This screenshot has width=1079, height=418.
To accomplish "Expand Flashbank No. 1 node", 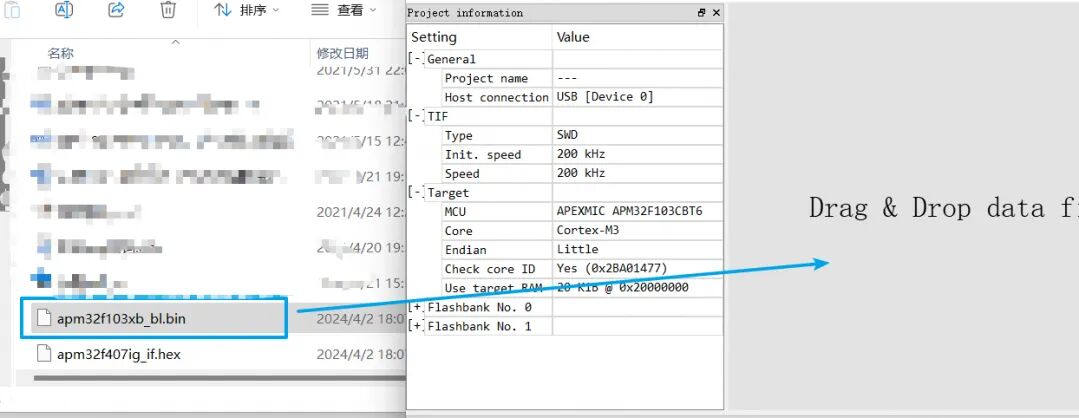I will pyautogui.click(x=415, y=327).
